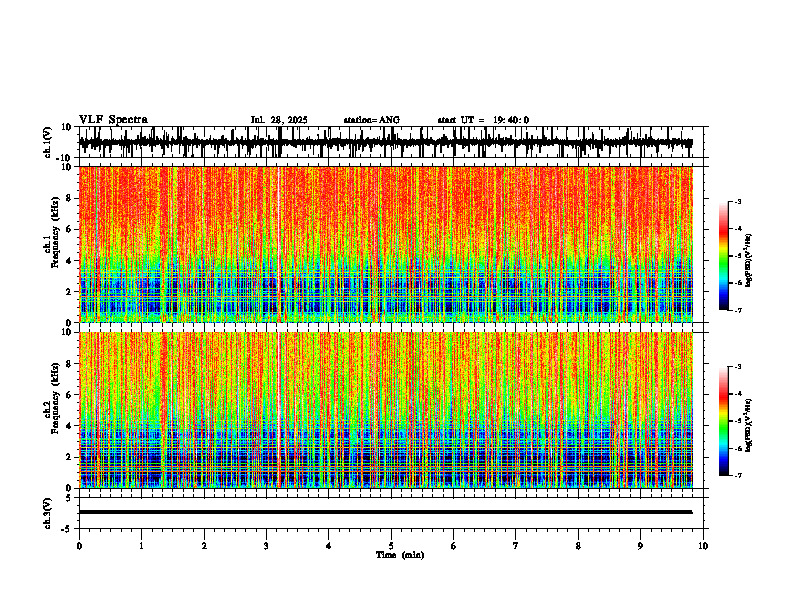Viewport: 792px width, 612px height.
Task: Click the time axis tick label "10"
Action: [x=703, y=546]
